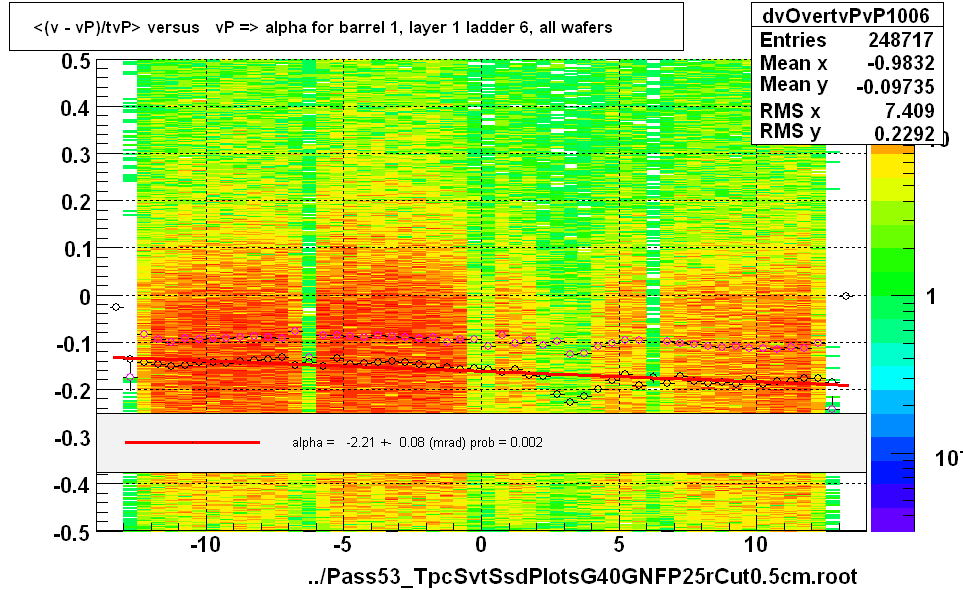Image resolution: width=963 pixels, height=590 pixels.
Task: Click the x-axis label 5
Action: (x=618, y=544)
